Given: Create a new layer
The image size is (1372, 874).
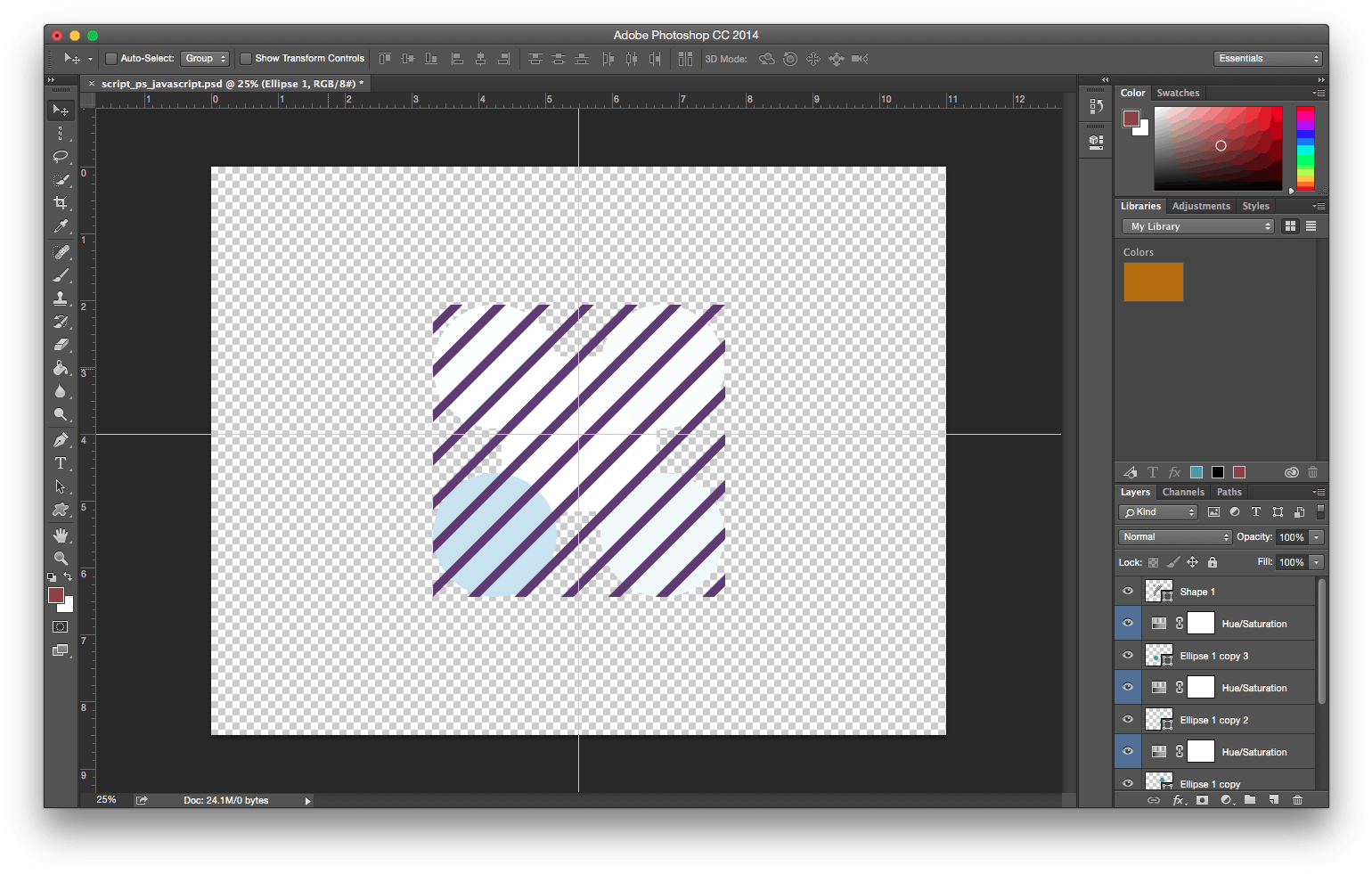Looking at the screenshot, I should coord(1274,800).
